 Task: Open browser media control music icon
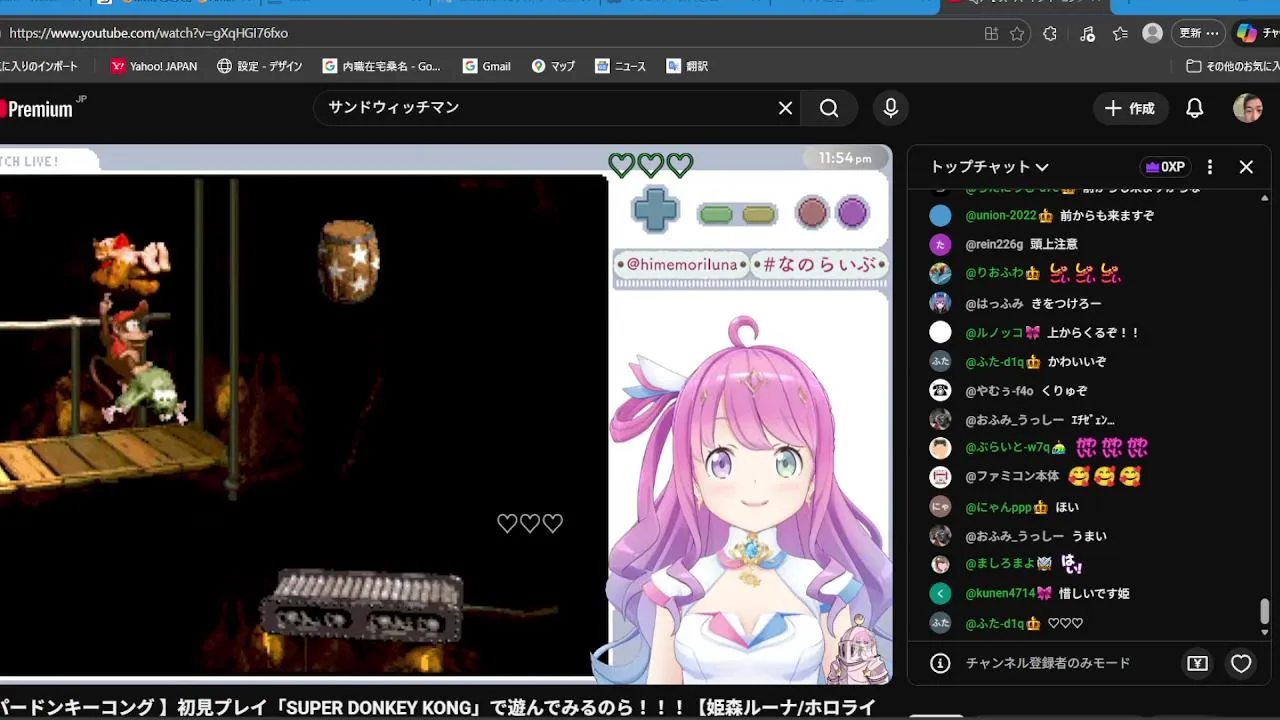click(x=1088, y=33)
